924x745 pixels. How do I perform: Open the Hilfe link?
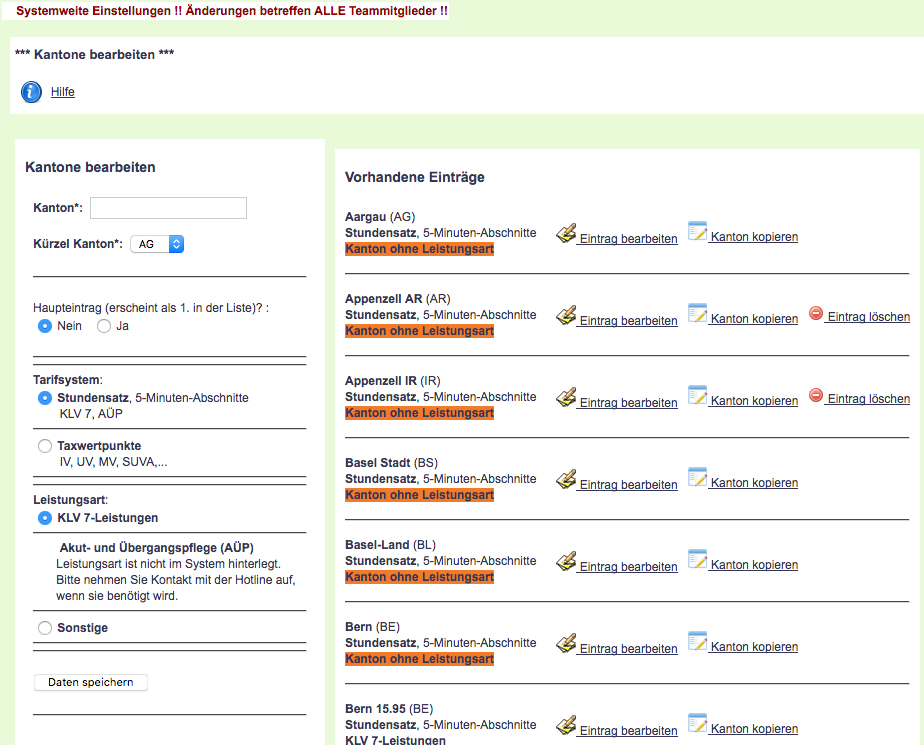(x=63, y=92)
